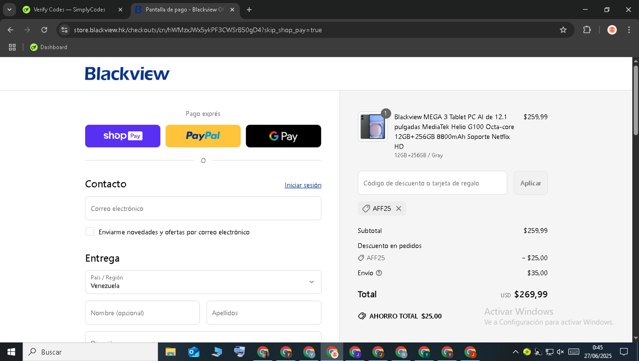Open the tab search dropdown arrow
Screen dimensions: 639x361
(9, 9)
